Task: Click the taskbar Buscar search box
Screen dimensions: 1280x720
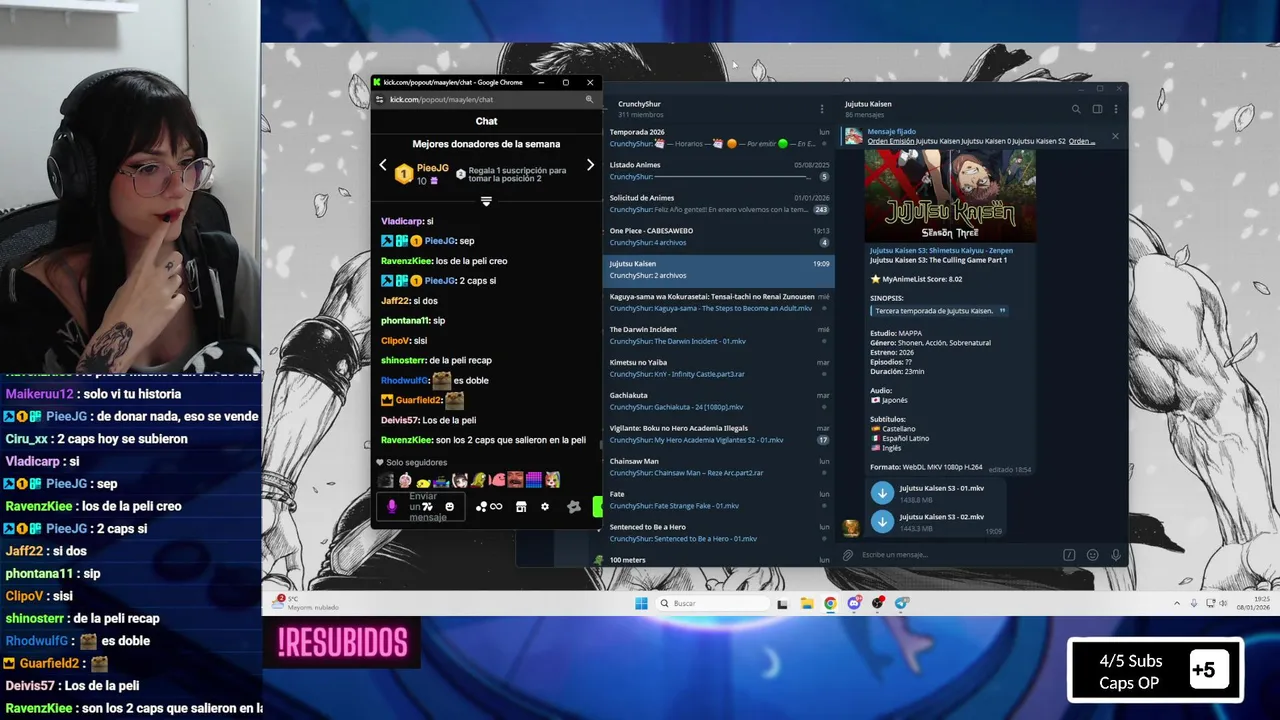Action: click(713, 603)
